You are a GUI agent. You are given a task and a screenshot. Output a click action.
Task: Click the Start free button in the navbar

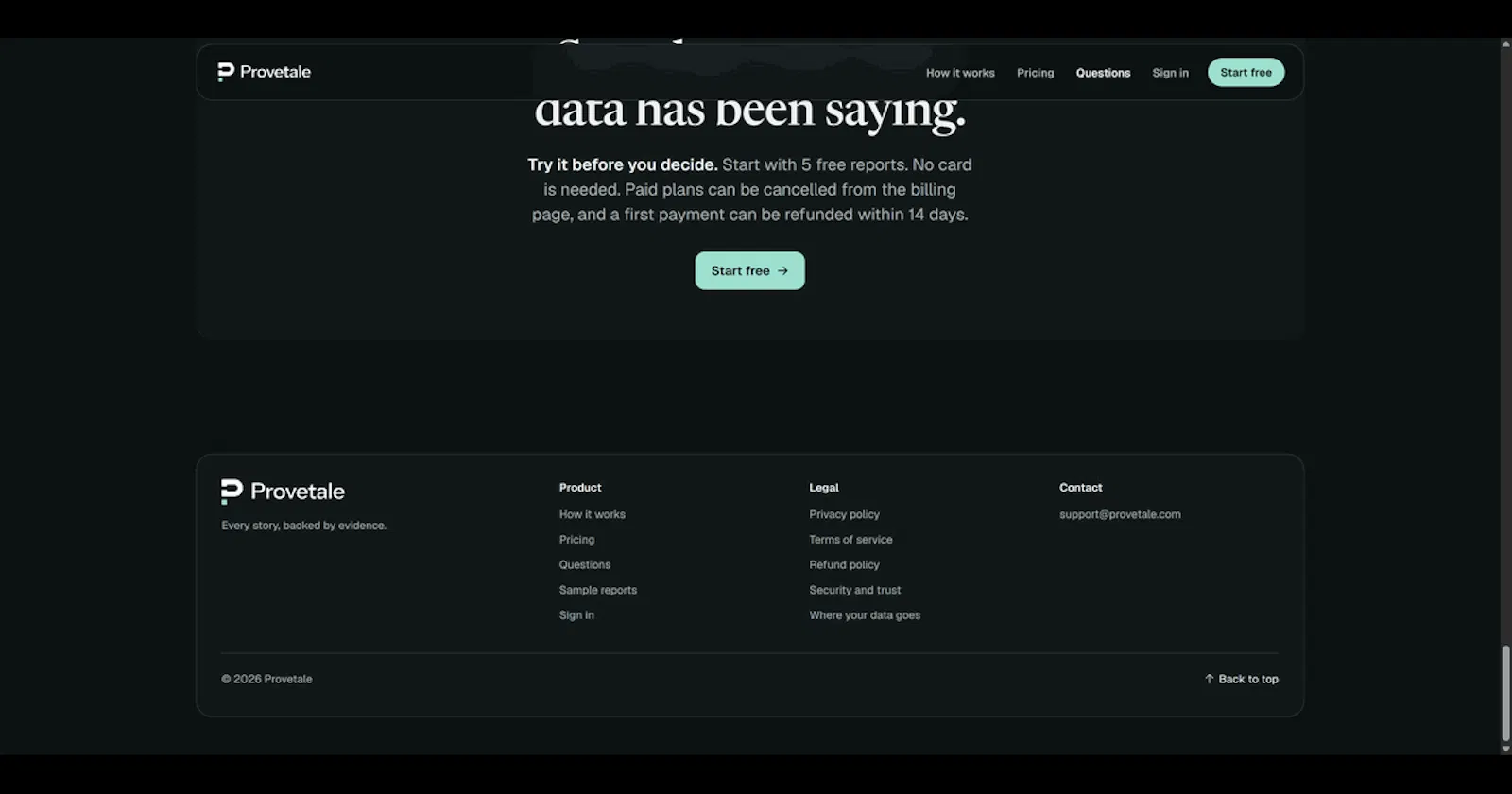[x=1246, y=72]
